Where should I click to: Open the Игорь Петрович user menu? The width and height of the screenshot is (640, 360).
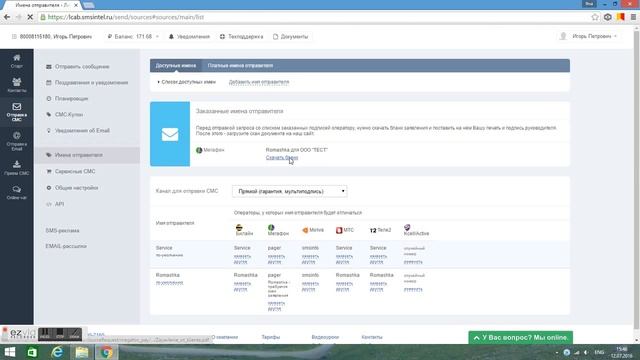588,36
